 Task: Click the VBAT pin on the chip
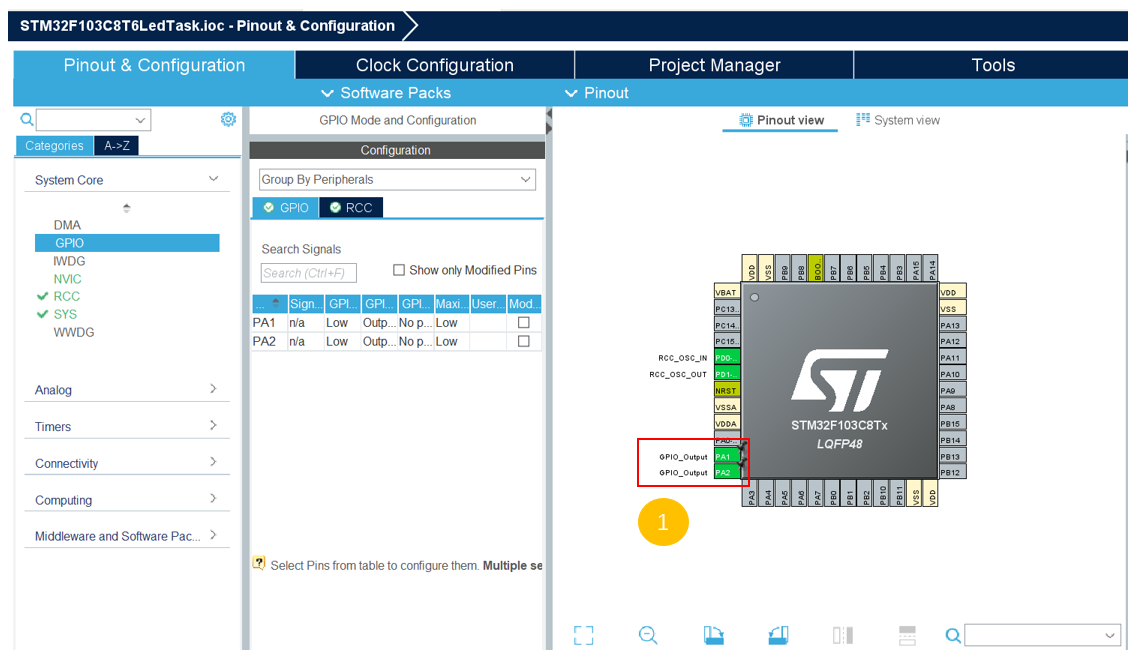point(726,292)
